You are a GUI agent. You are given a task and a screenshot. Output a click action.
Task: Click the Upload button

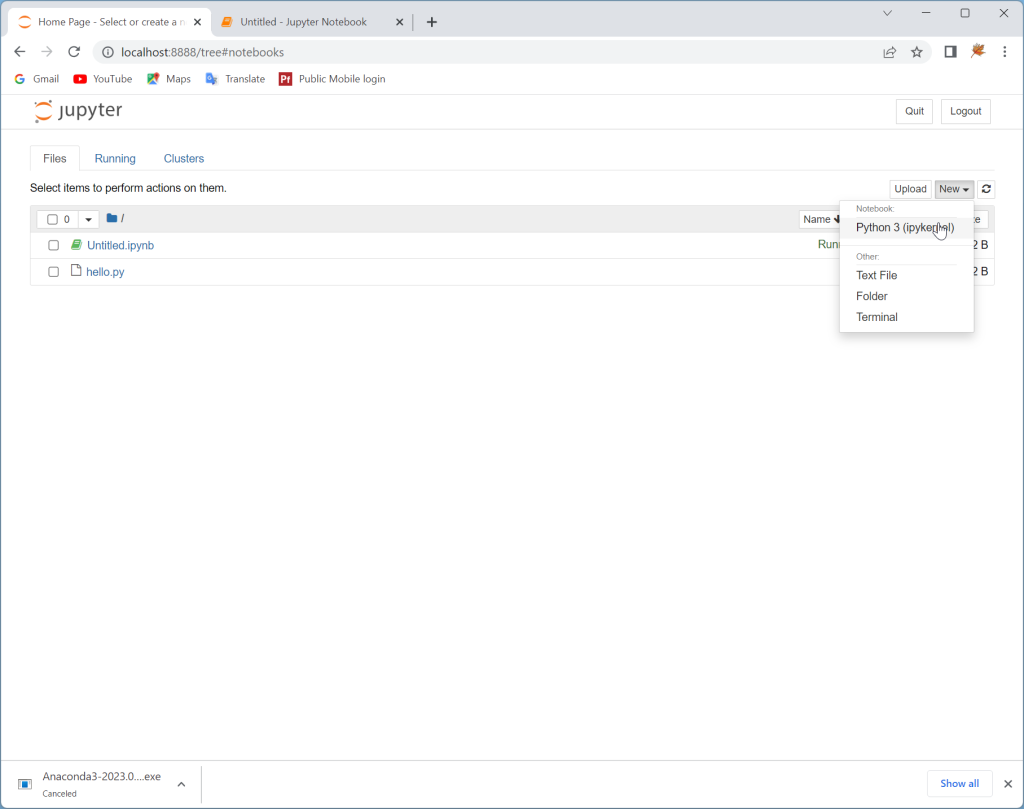[x=910, y=189]
